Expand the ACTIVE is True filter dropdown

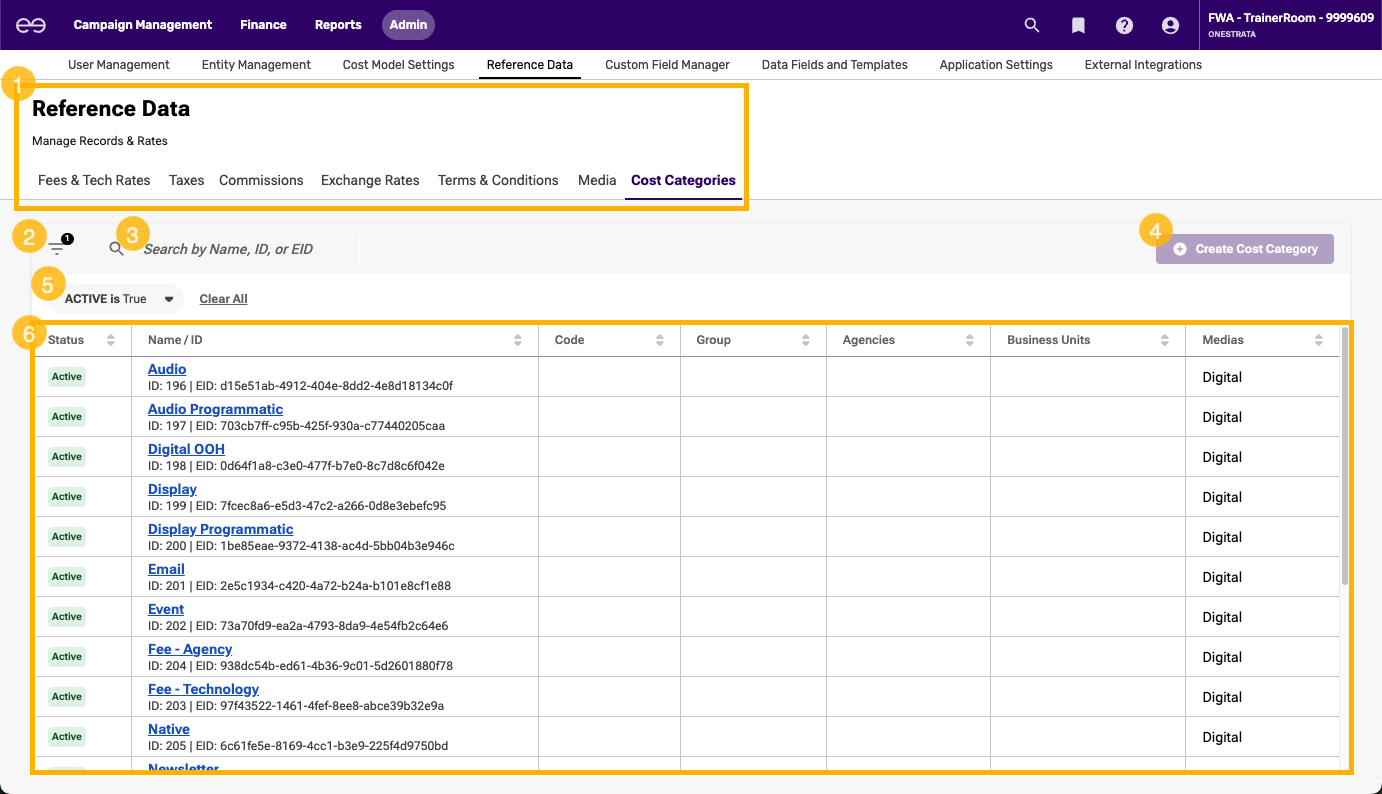(x=168, y=299)
